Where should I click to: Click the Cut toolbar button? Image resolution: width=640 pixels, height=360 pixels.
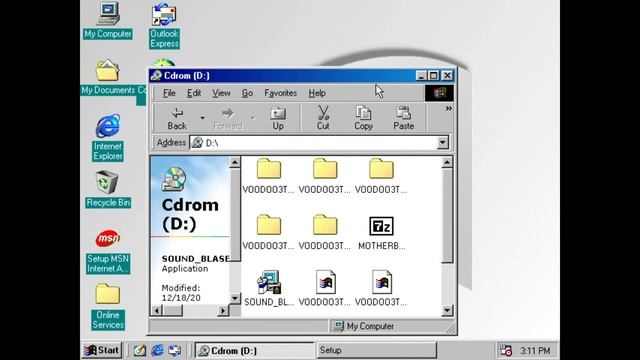pyautogui.click(x=323, y=118)
